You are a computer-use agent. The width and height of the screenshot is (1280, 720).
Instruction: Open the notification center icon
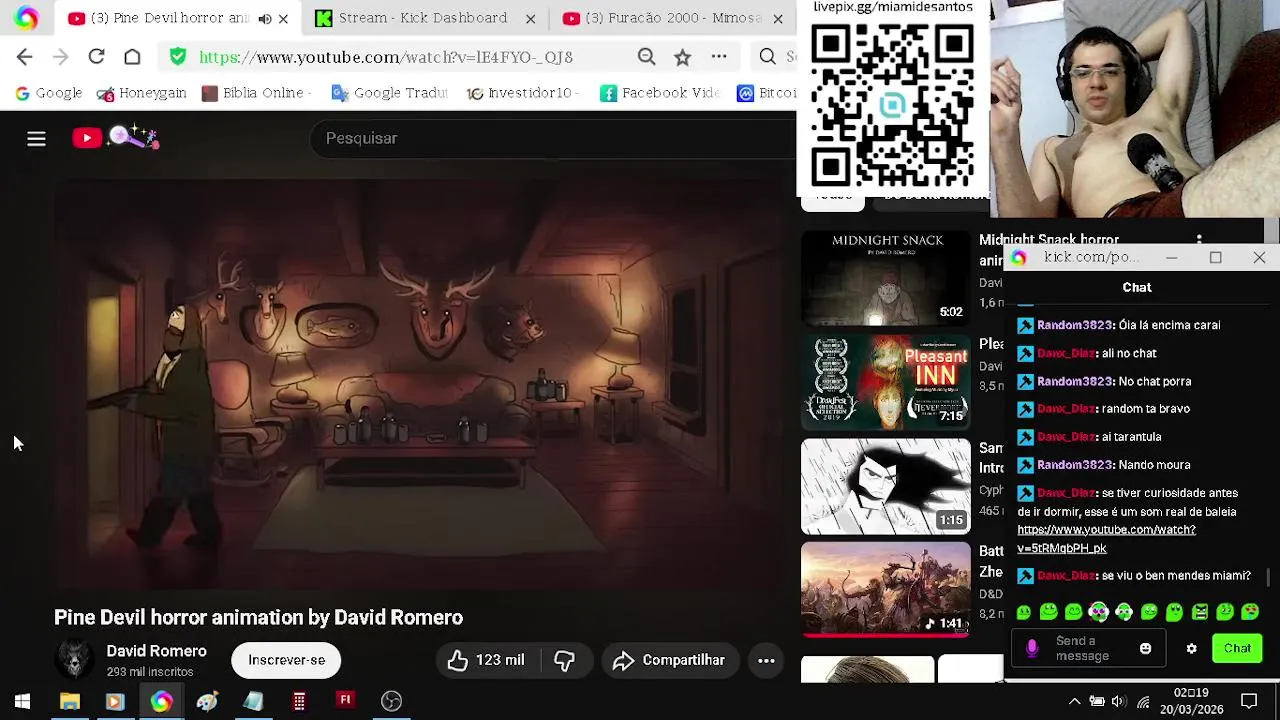[x=1249, y=702]
